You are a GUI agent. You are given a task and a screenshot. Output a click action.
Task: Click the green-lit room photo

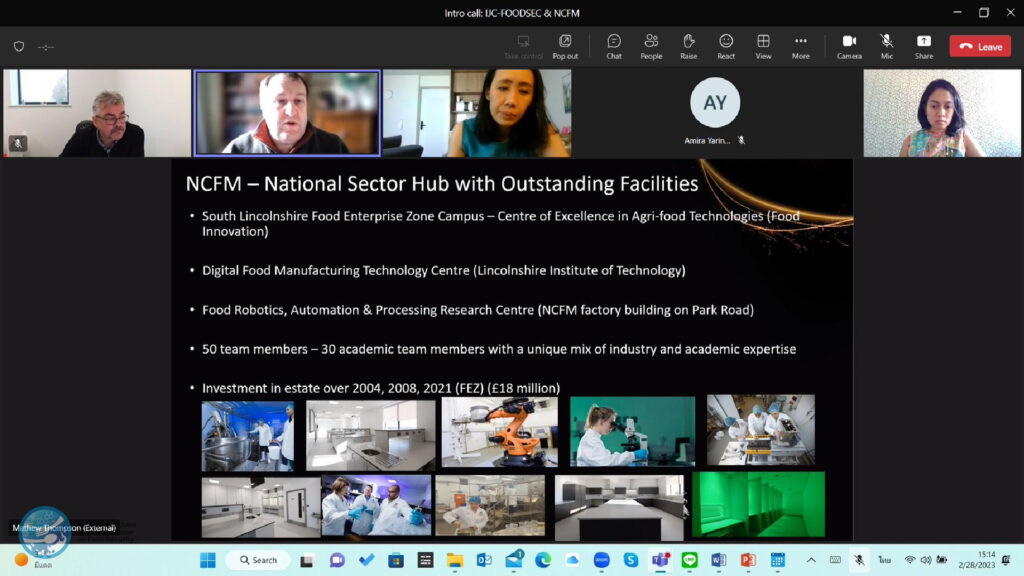758,504
